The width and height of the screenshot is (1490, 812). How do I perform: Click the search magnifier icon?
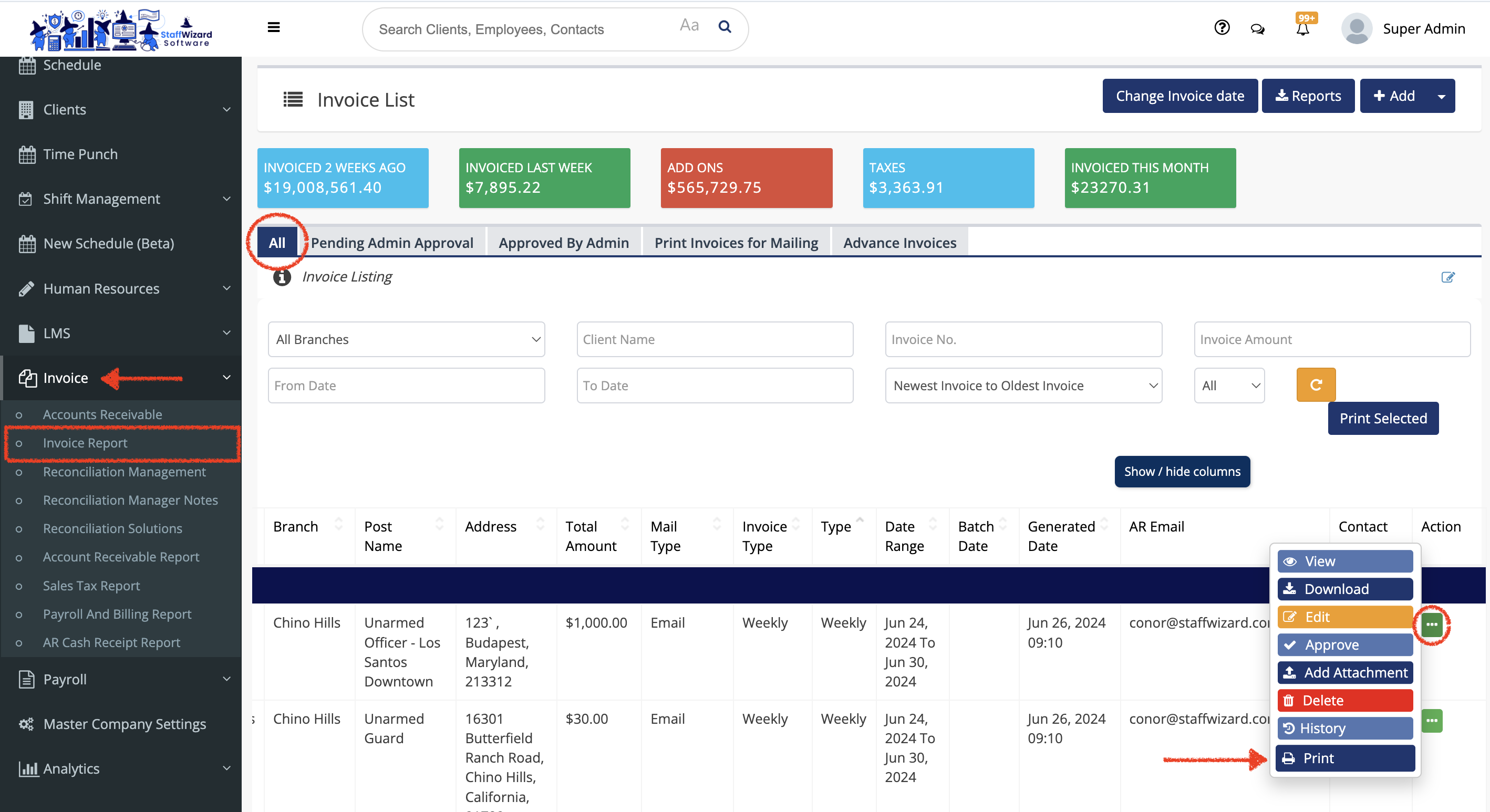[x=724, y=27]
